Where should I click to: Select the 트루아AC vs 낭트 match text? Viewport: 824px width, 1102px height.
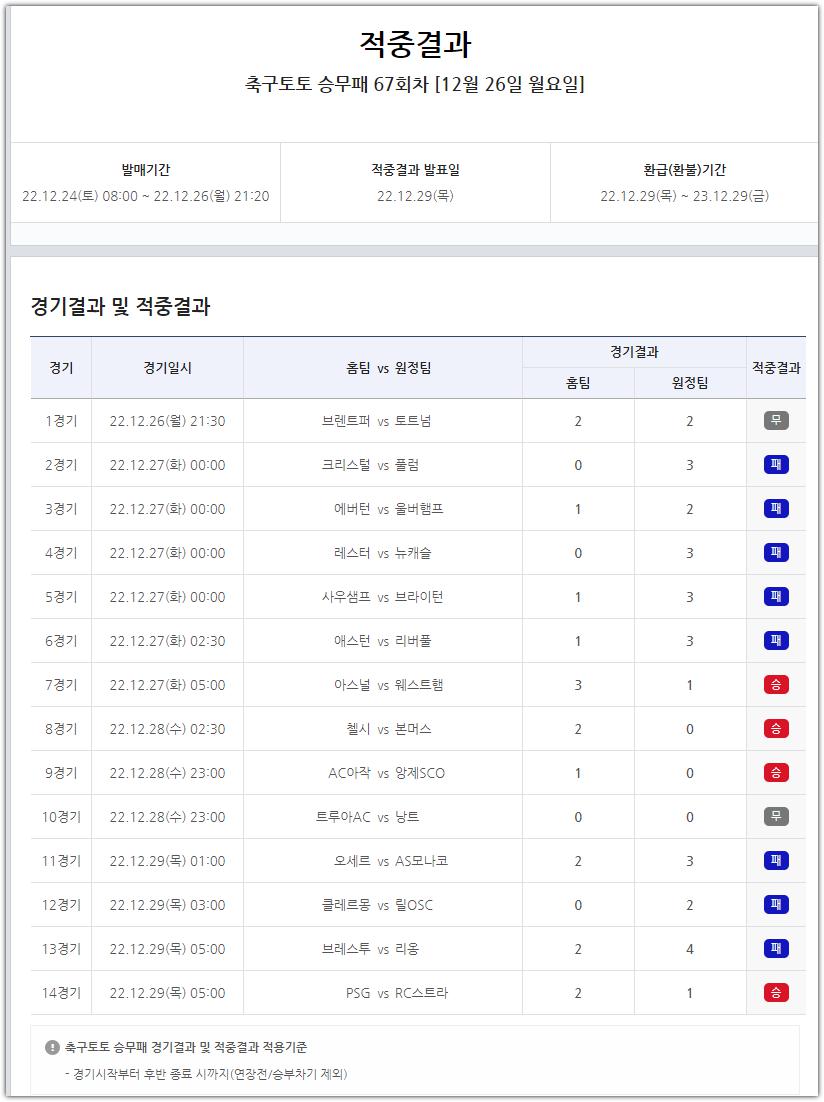pyautogui.click(x=368, y=817)
